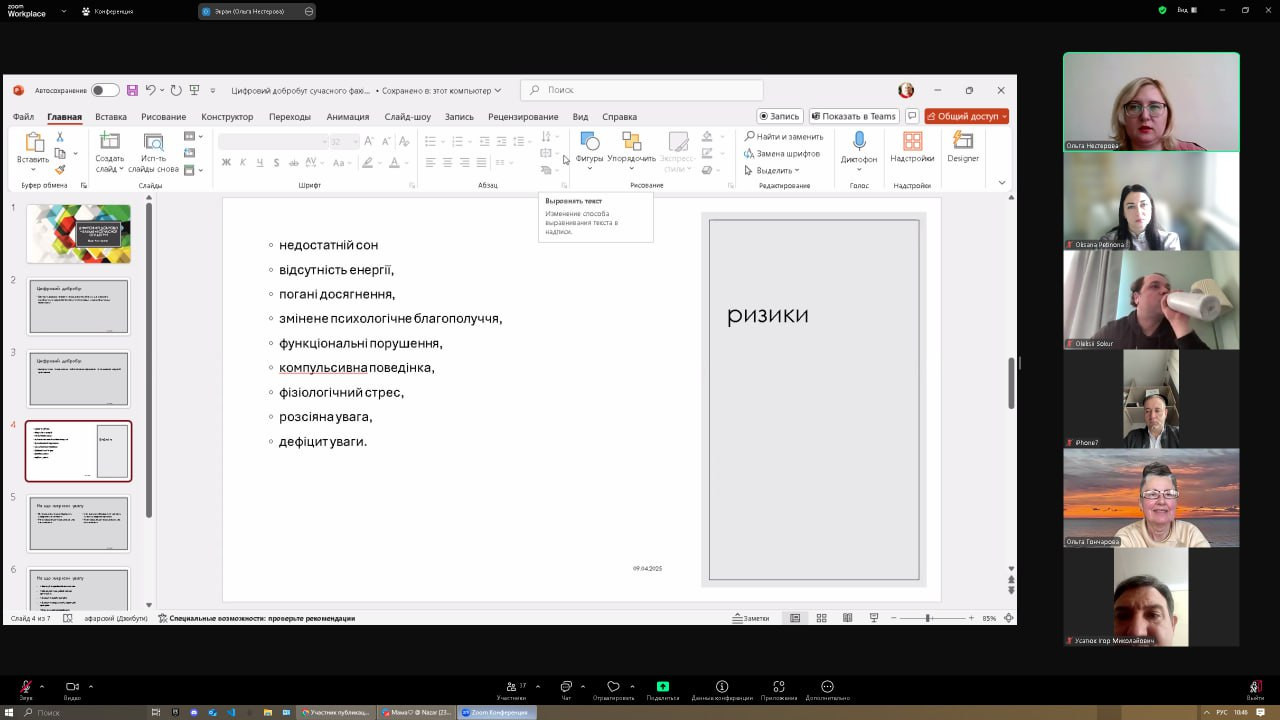The height and width of the screenshot is (720, 1280).
Task: Open Zoom Участники participants list
Action: click(x=511, y=689)
